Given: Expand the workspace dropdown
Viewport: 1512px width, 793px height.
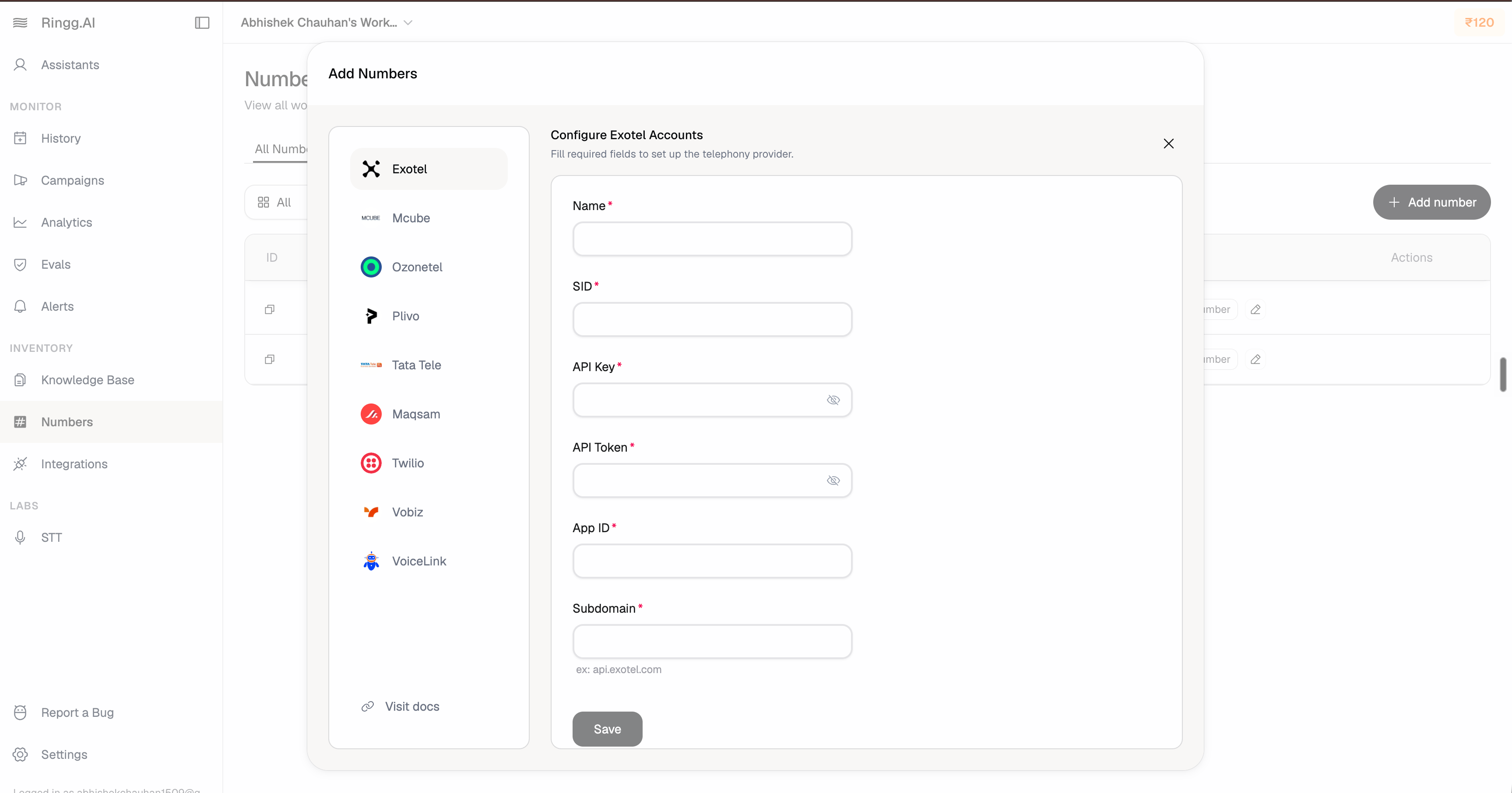Looking at the screenshot, I should 327,22.
